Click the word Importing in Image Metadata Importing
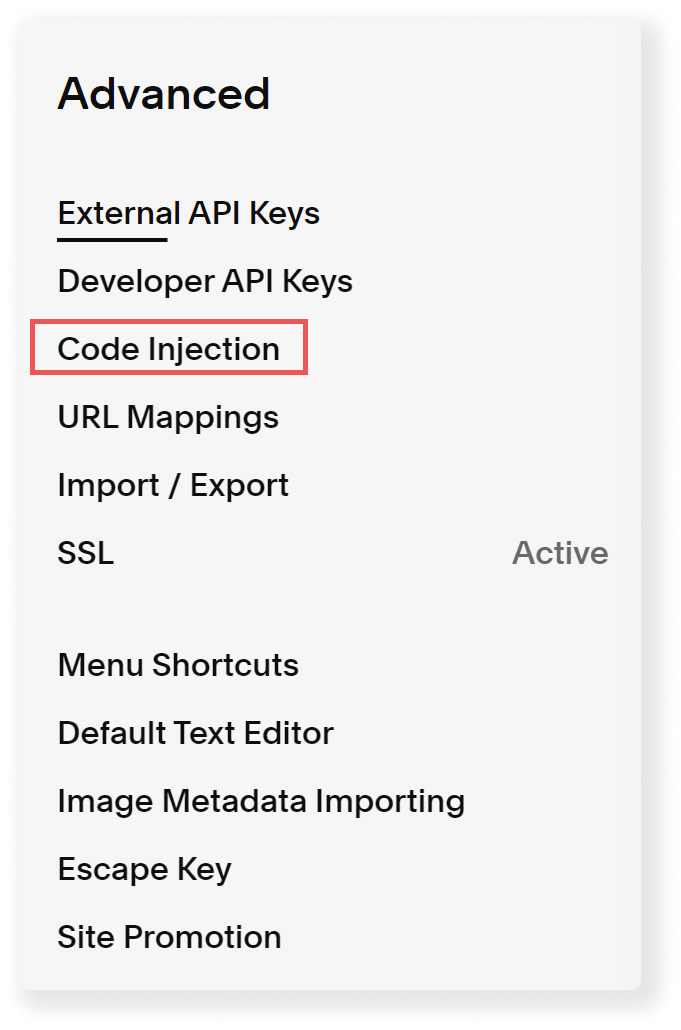 [390, 801]
